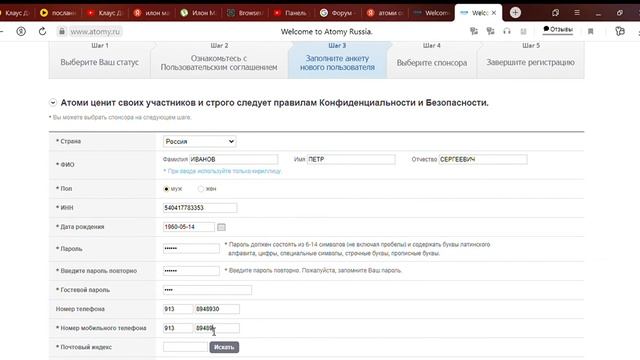Screen dimensions: 640x360
Task: Close the active Welcome tab
Action: click(x=494, y=13)
